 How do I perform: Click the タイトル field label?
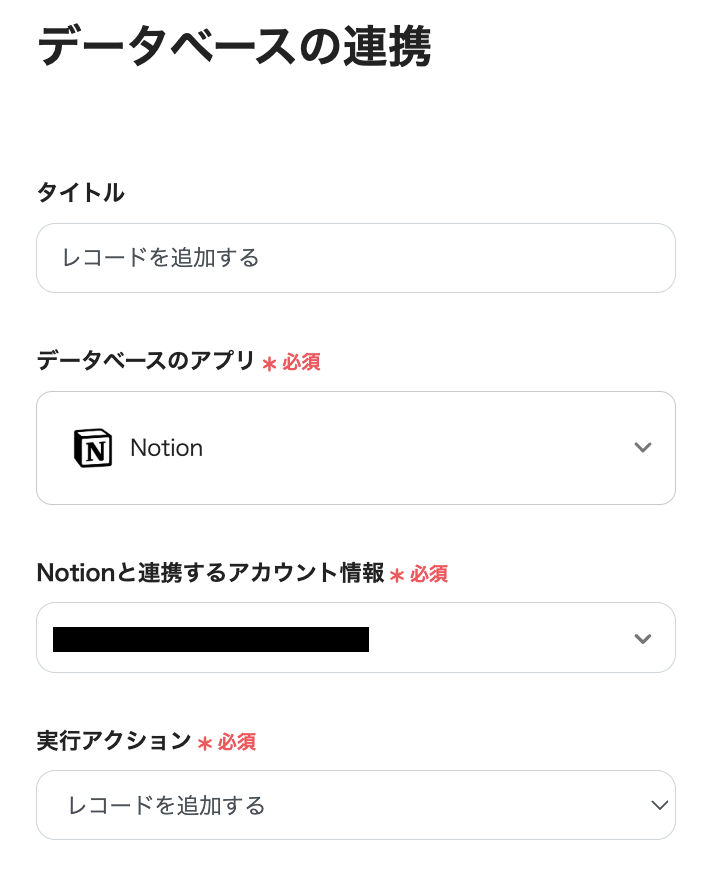tap(80, 193)
